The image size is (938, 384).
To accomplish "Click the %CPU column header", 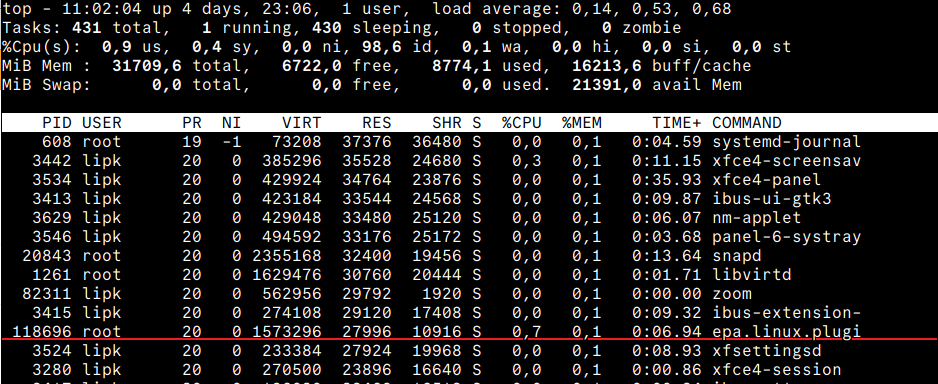I will (522, 123).
